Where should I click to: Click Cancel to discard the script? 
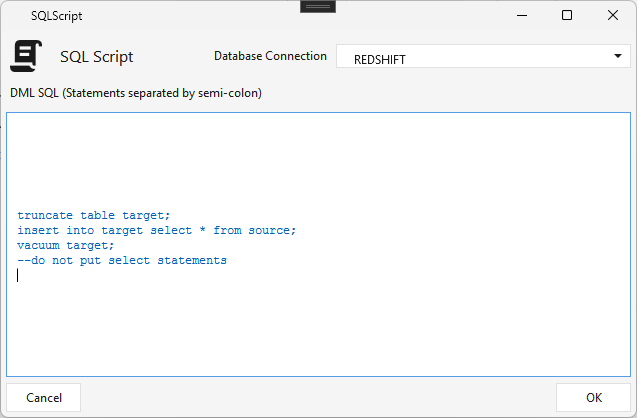[43, 397]
